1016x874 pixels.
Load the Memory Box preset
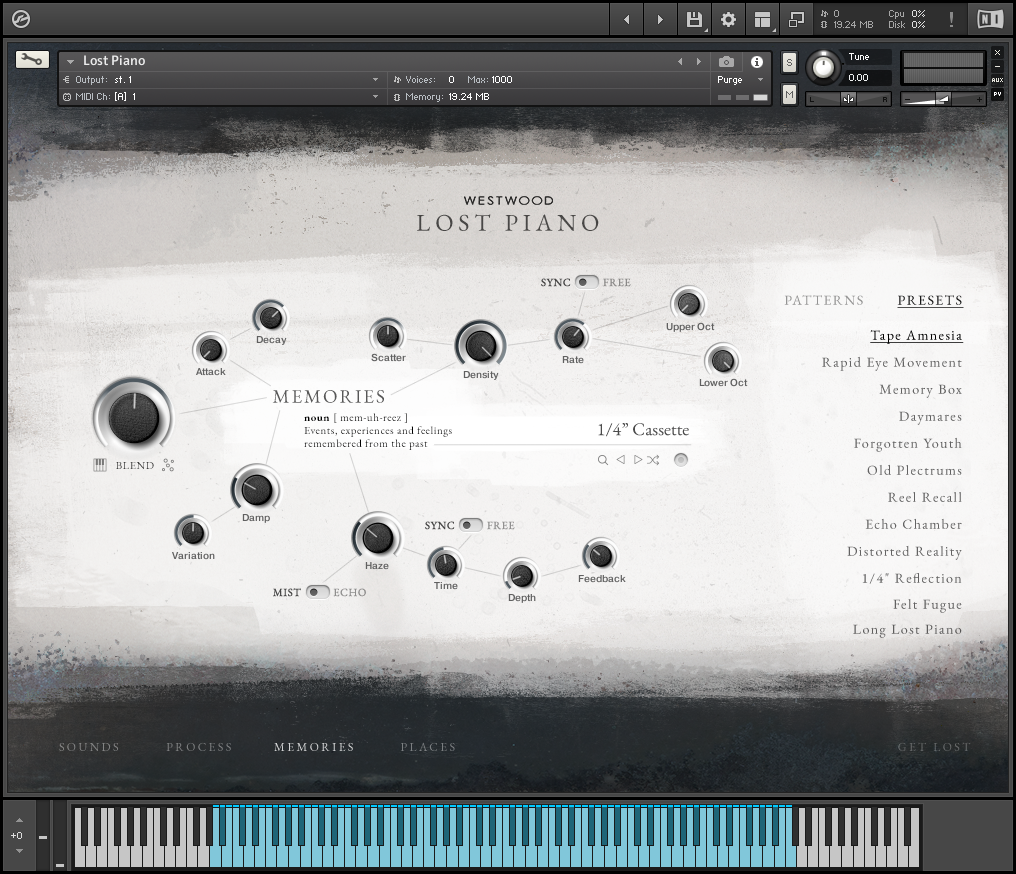pos(920,389)
